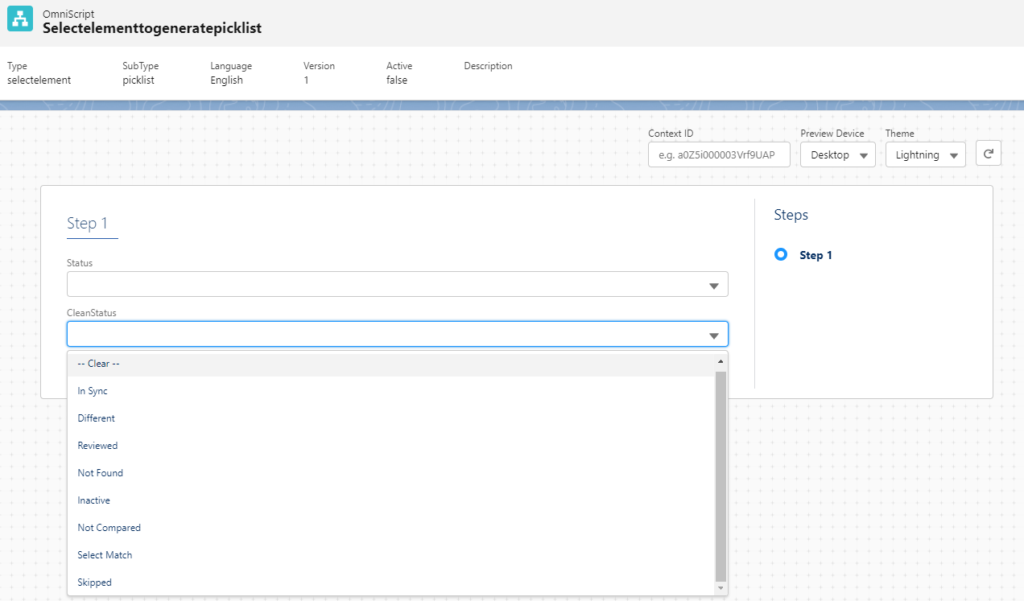Click the Active false value
1024x601 pixels.
click(396, 80)
